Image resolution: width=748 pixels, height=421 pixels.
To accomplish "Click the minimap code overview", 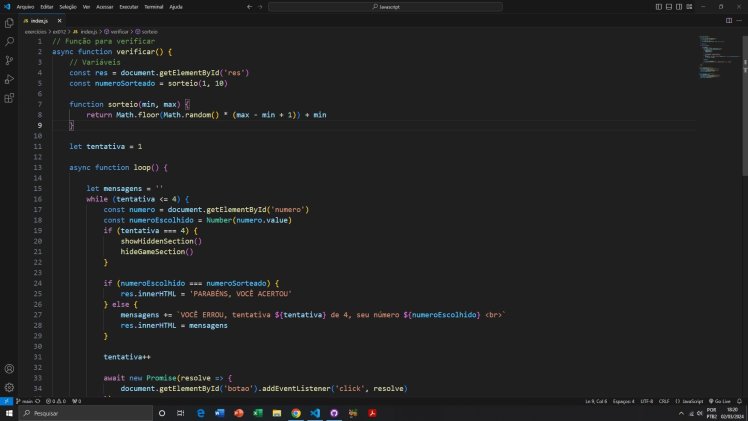I will click(719, 57).
